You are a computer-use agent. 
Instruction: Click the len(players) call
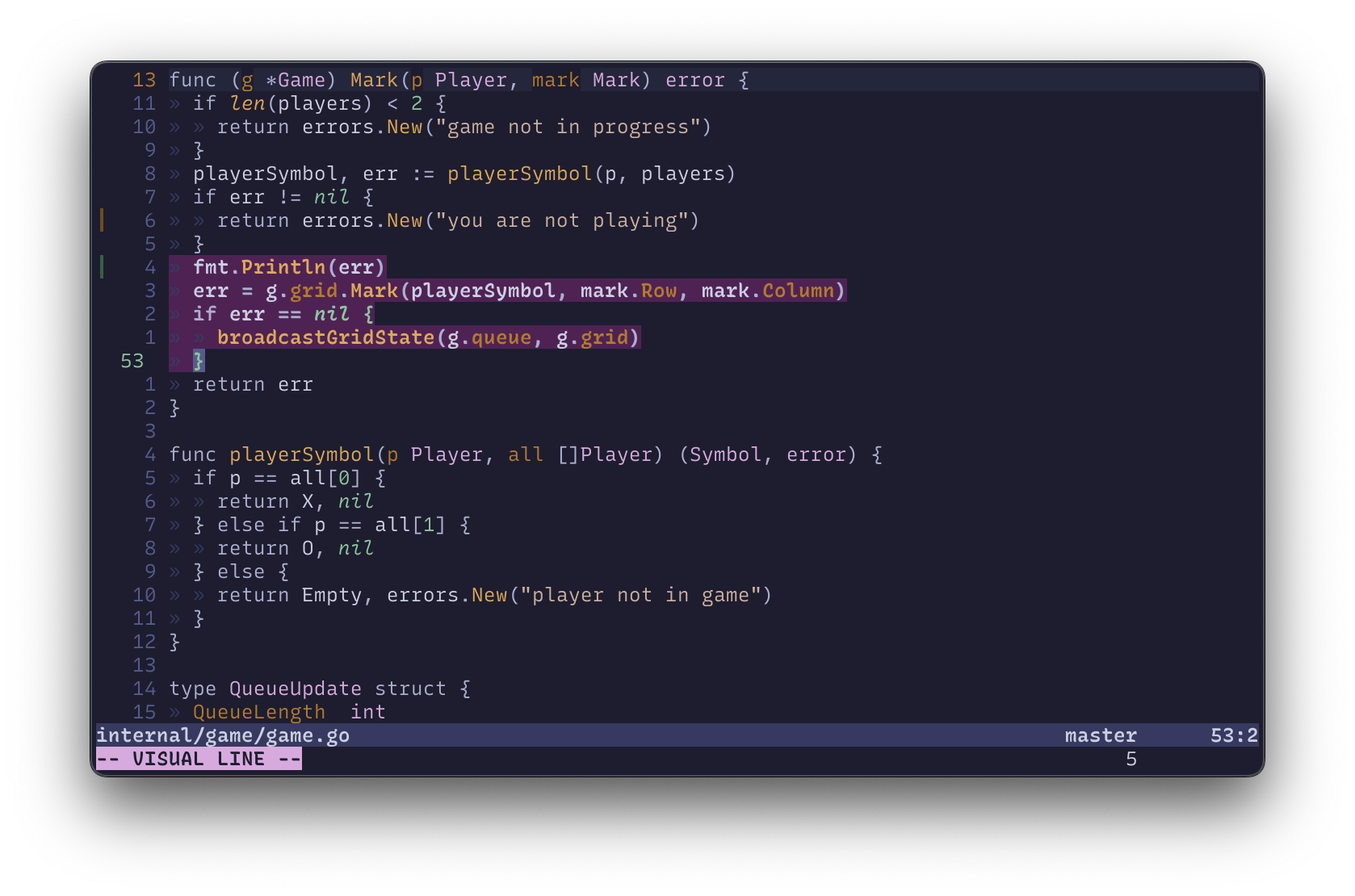[x=301, y=103]
